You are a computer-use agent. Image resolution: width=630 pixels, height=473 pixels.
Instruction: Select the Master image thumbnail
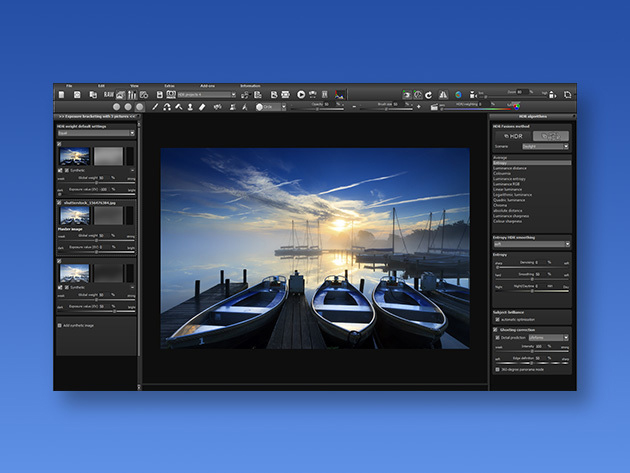click(x=75, y=216)
